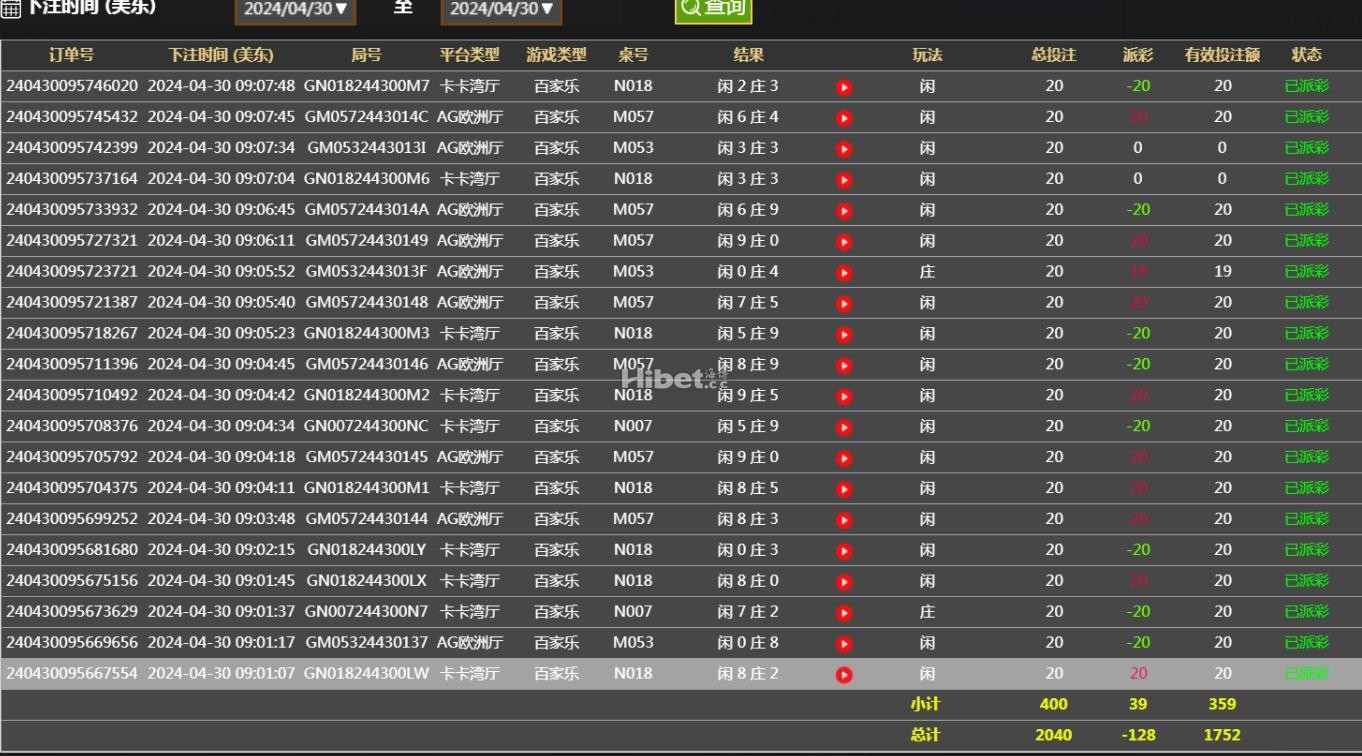The width and height of the screenshot is (1362, 756).
Task: Play replay for order 240430095721387
Action: 844,304
